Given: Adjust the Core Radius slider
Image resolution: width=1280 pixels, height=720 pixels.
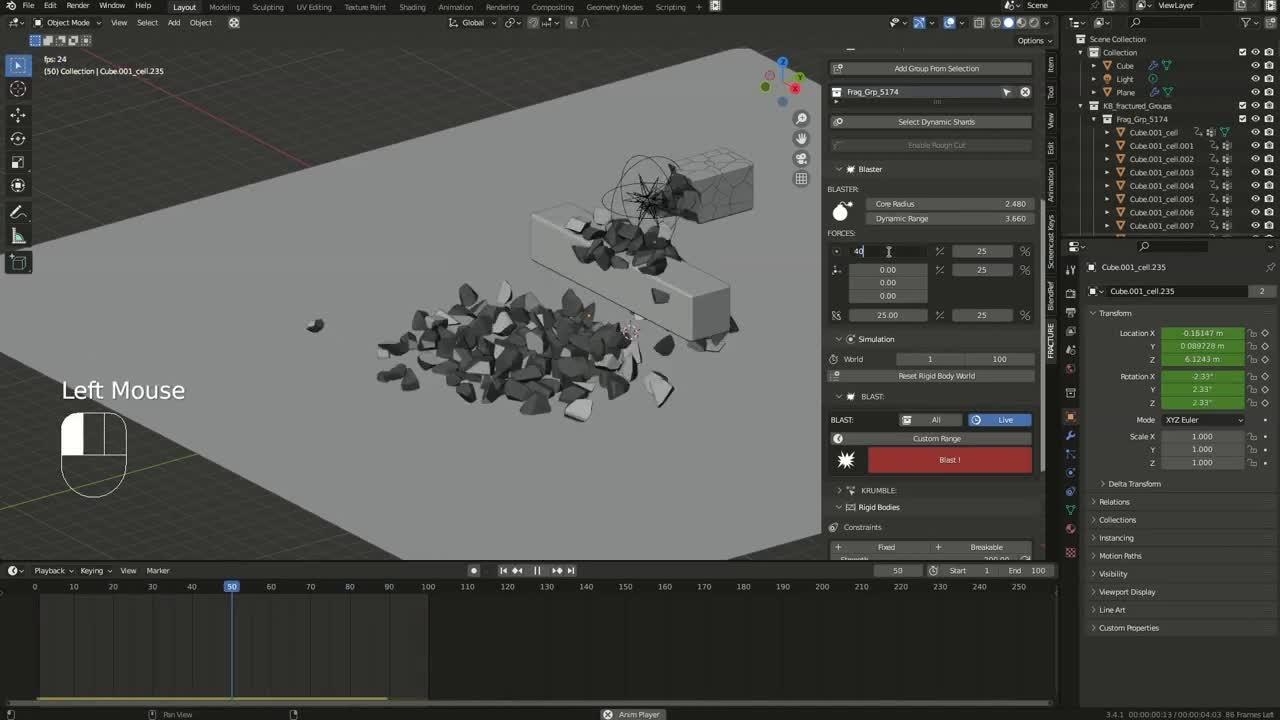Looking at the screenshot, I should [950, 204].
